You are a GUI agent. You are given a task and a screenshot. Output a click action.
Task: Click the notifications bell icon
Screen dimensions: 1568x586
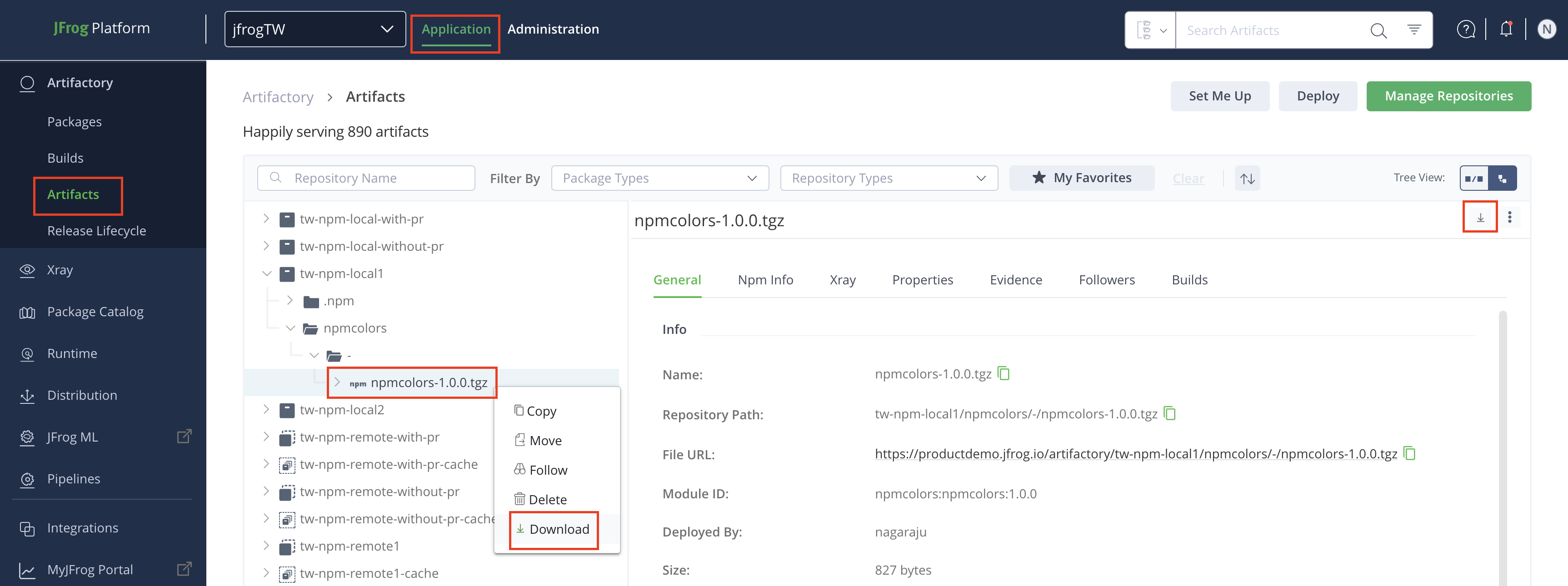(1506, 29)
